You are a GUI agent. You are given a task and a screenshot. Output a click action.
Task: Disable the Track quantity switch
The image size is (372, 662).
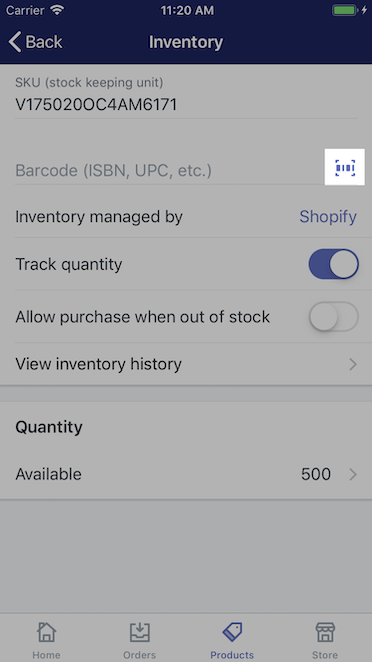[334, 264]
